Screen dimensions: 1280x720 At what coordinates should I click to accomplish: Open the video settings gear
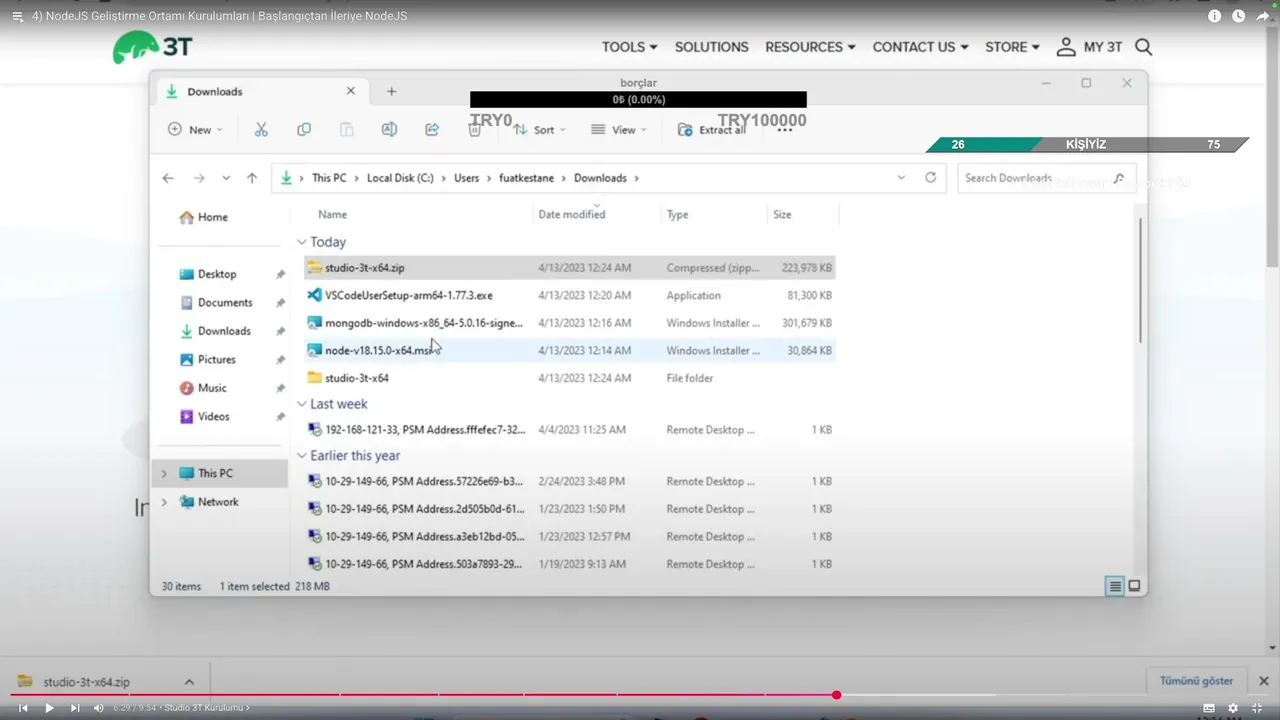[x=1233, y=708]
